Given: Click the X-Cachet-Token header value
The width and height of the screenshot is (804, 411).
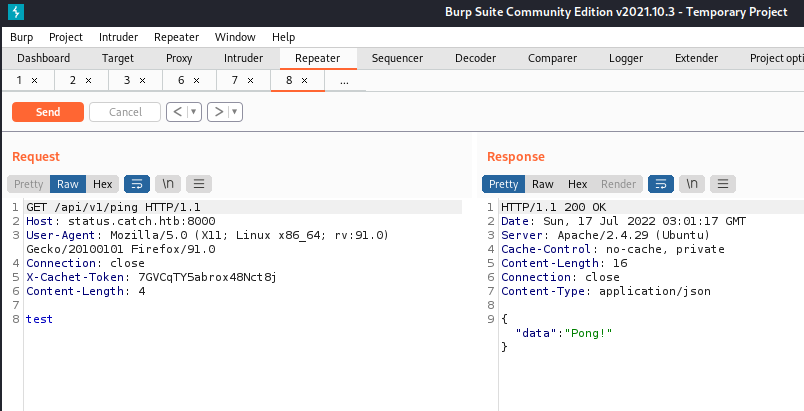Looking at the screenshot, I should tap(207, 277).
